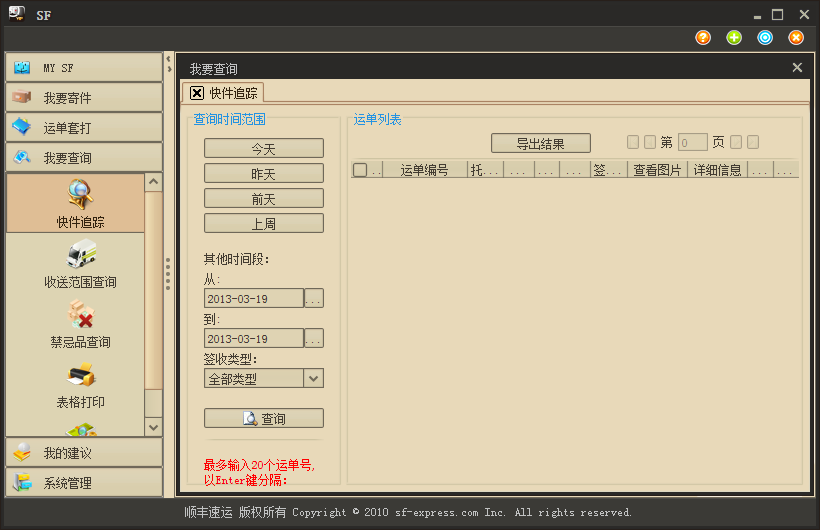
Task: Click the first page navigation button
Action: 633,142
